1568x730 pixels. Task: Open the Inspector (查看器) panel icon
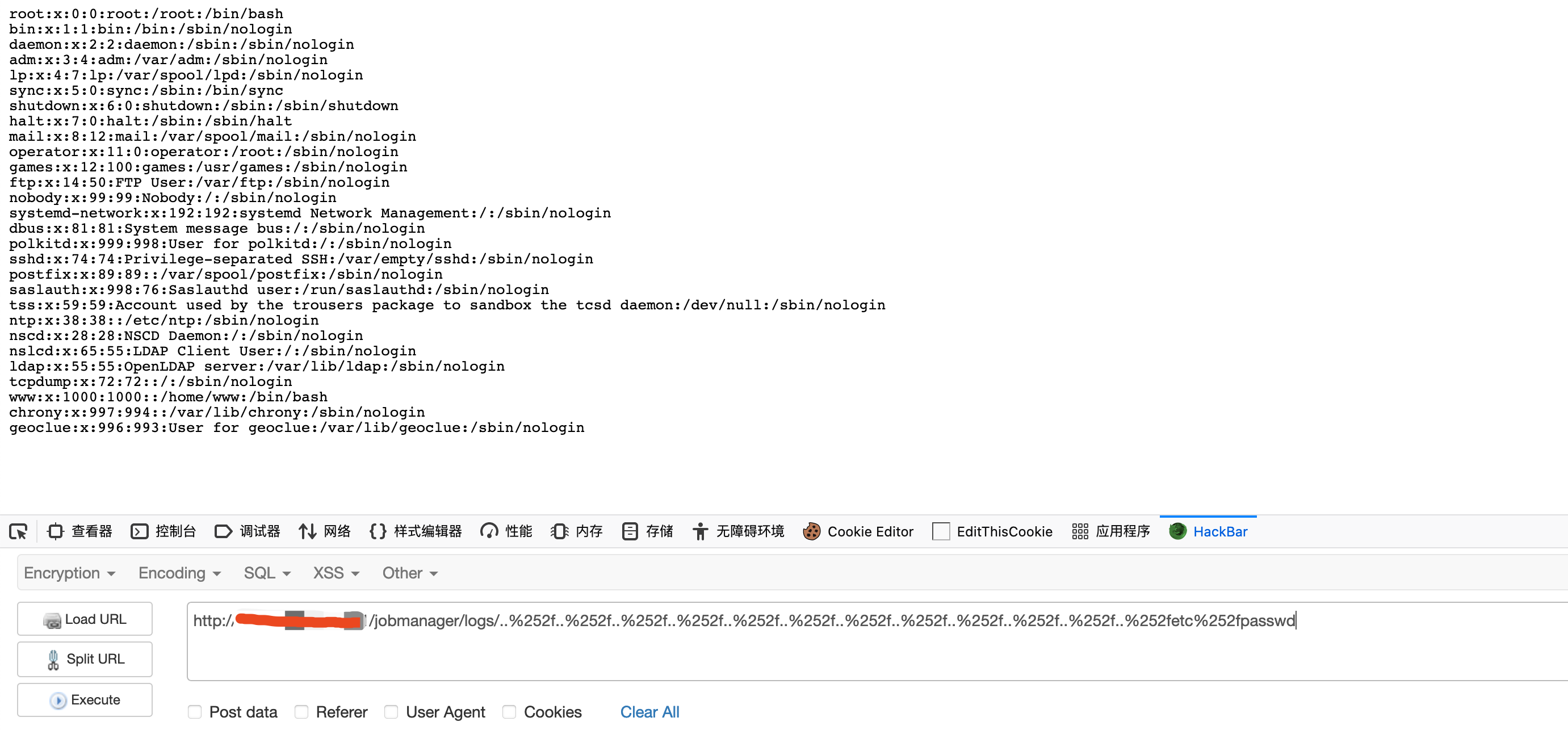[56, 531]
